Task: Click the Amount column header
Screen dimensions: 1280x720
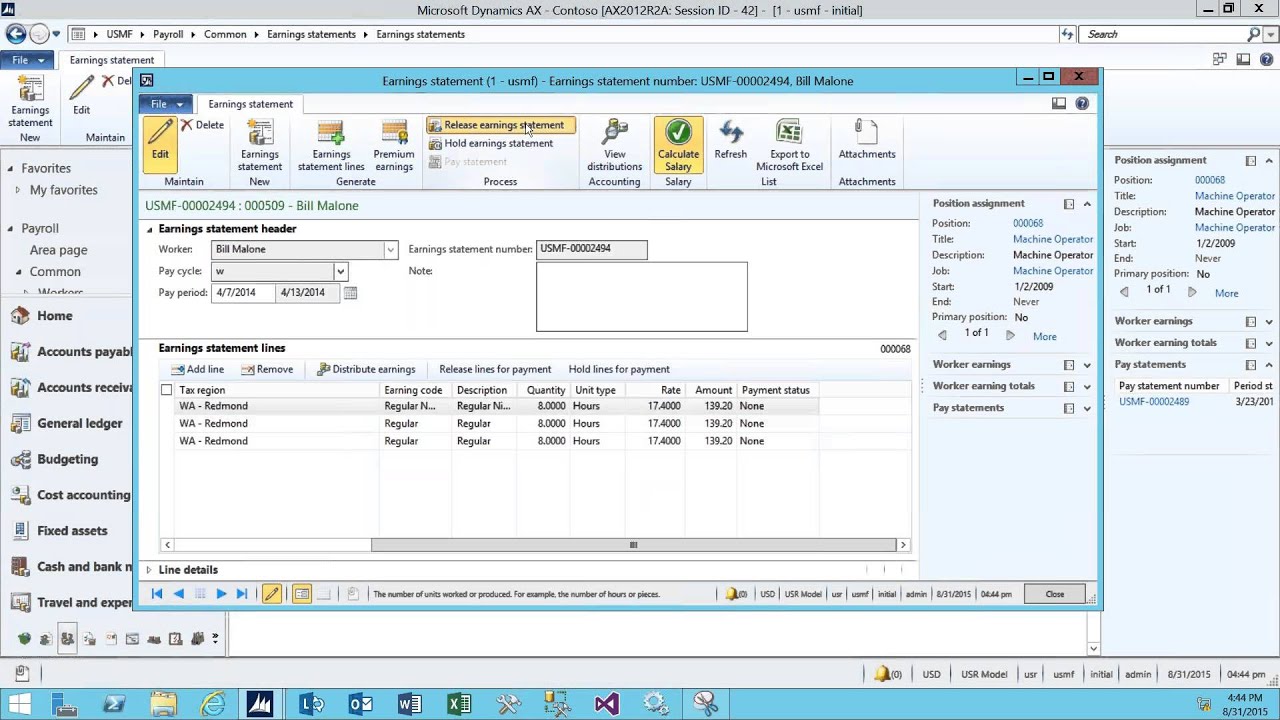Action: [x=713, y=390]
